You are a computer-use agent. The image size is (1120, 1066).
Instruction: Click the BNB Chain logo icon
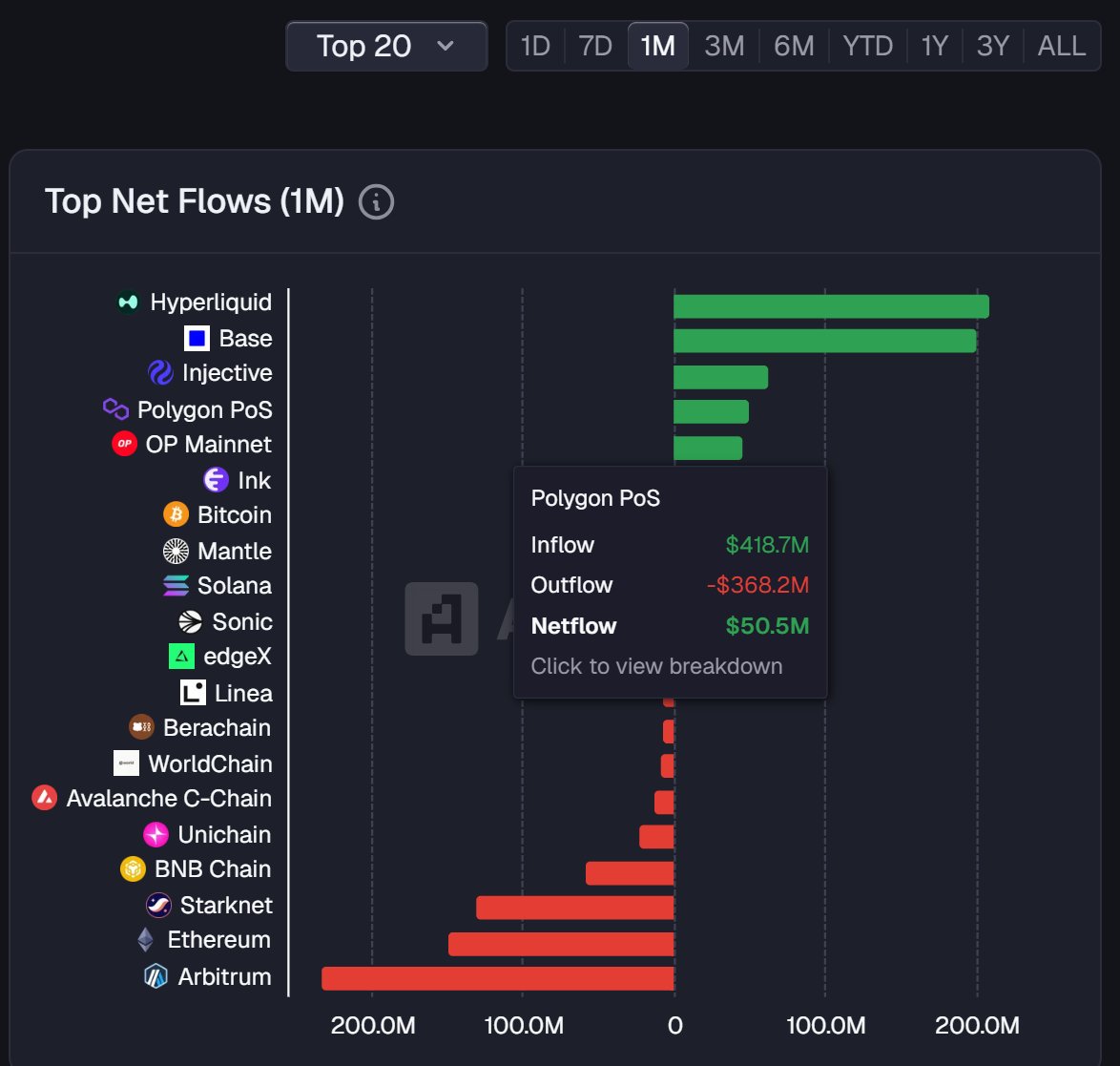point(133,869)
